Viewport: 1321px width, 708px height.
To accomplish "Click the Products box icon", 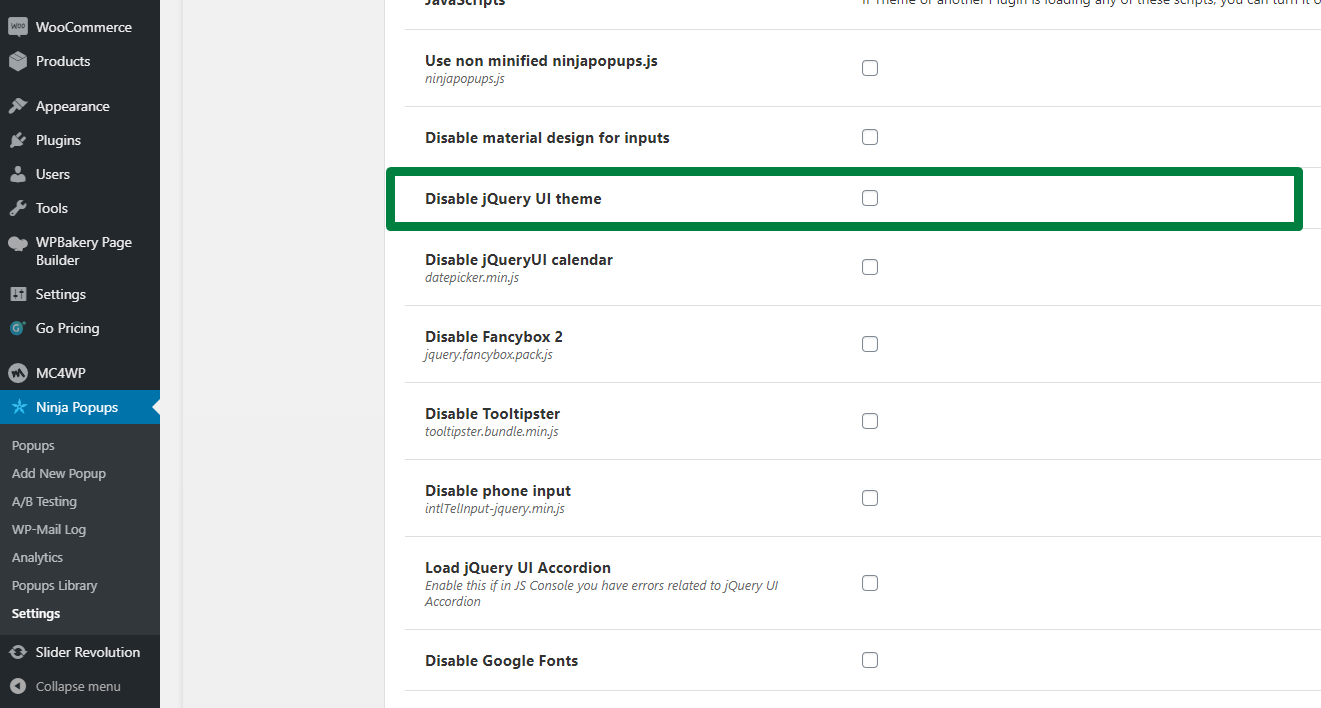I will (17, 61).
